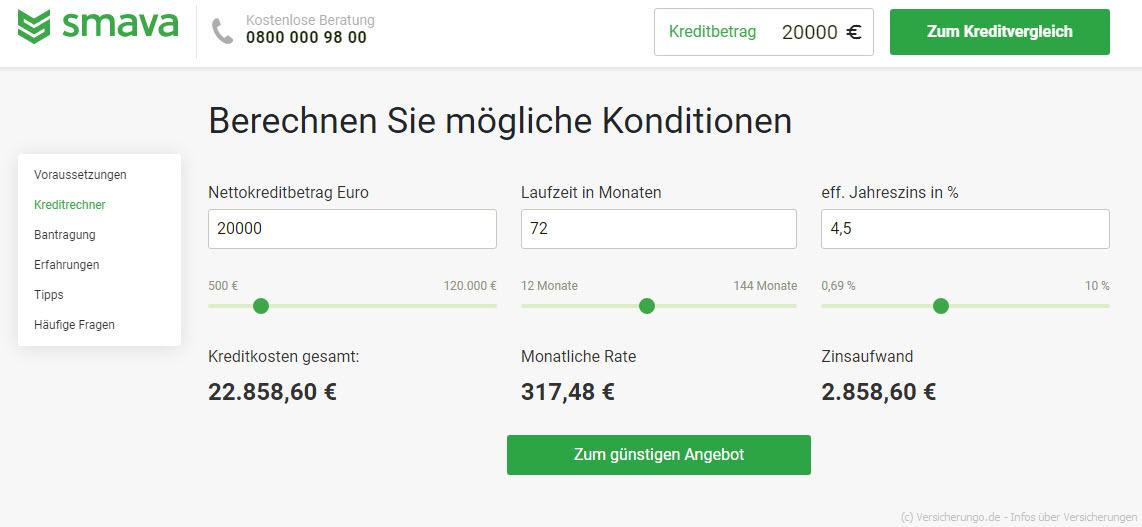
Task: Open Erfahrungen in the side menu
Action: 66,264
